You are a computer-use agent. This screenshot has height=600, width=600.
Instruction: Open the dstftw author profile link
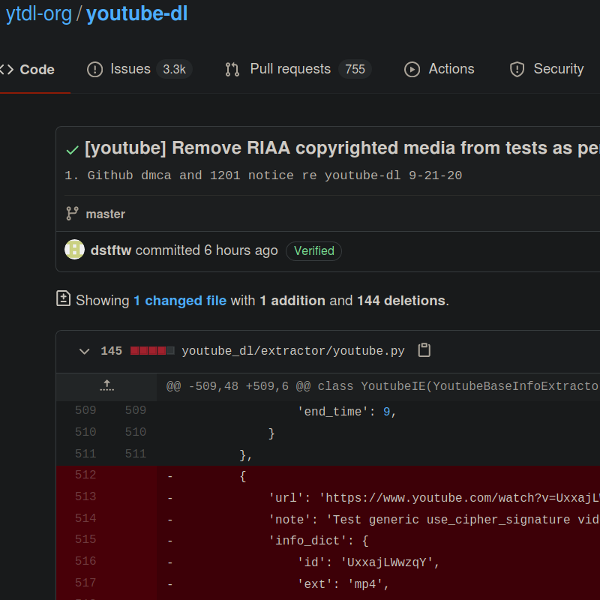[x=110, y=250]
